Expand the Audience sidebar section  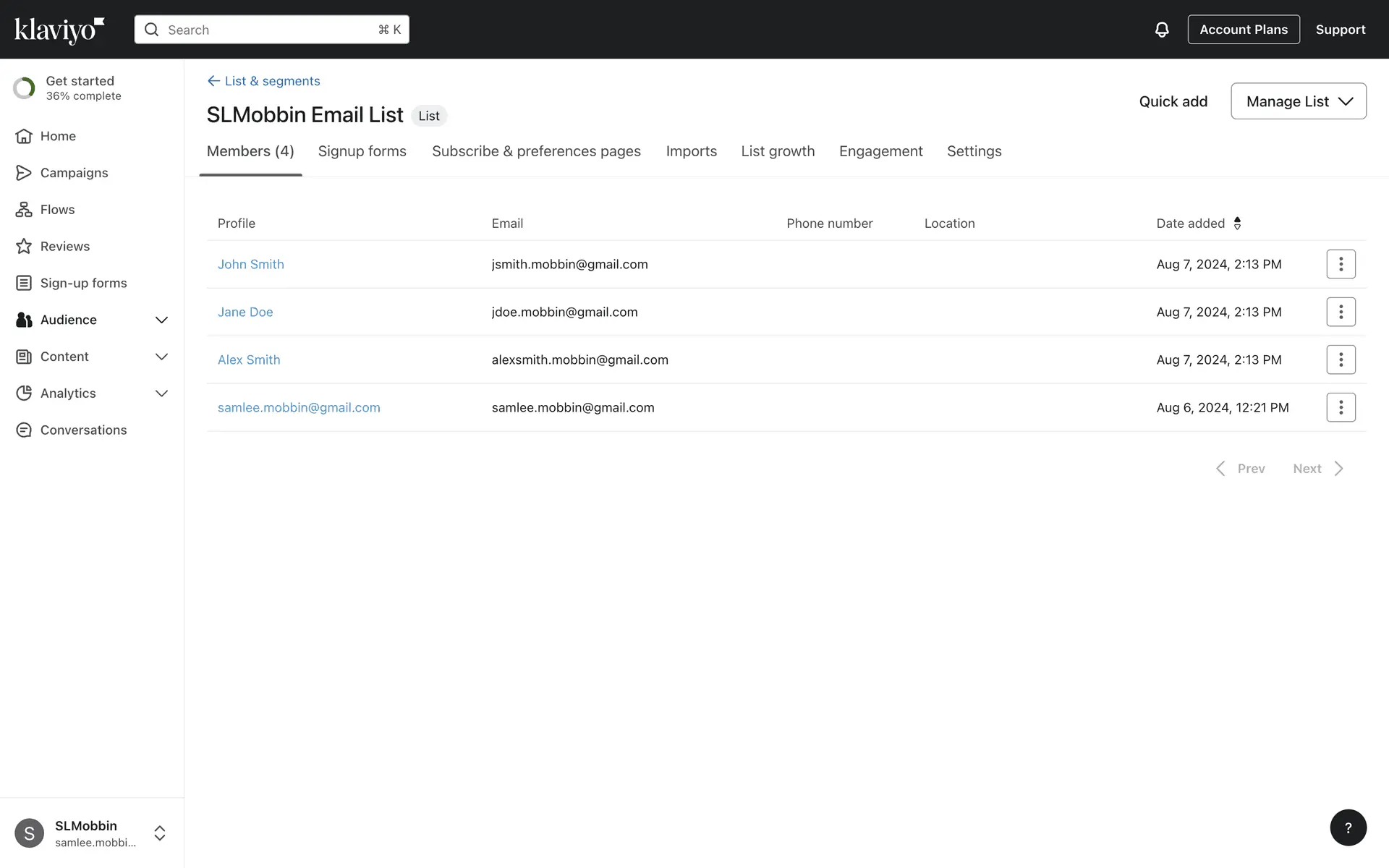(x=161, y=320)
